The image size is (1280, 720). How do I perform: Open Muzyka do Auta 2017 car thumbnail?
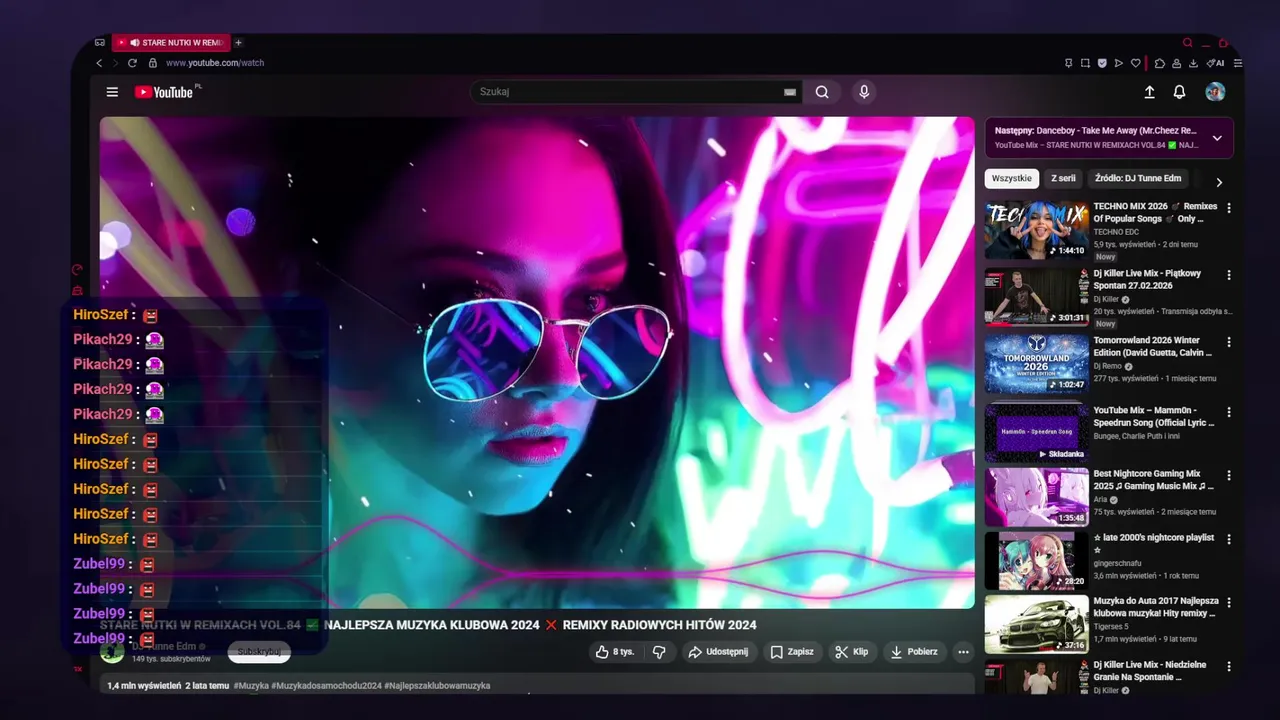tap(1036, 624)
